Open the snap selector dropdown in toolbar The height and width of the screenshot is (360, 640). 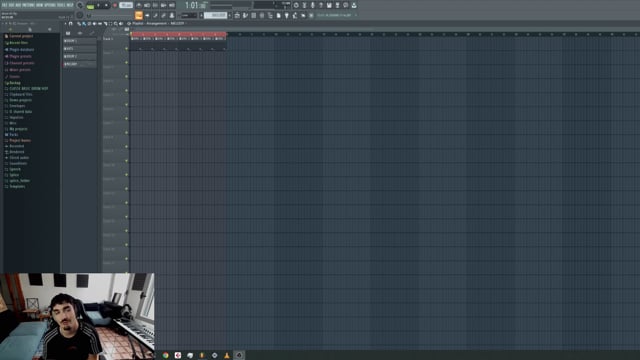188,16
